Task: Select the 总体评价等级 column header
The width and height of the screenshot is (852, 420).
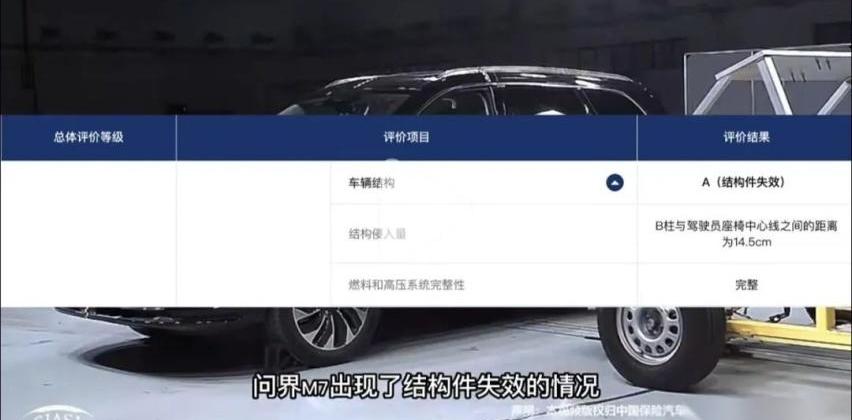Action: 89,137
